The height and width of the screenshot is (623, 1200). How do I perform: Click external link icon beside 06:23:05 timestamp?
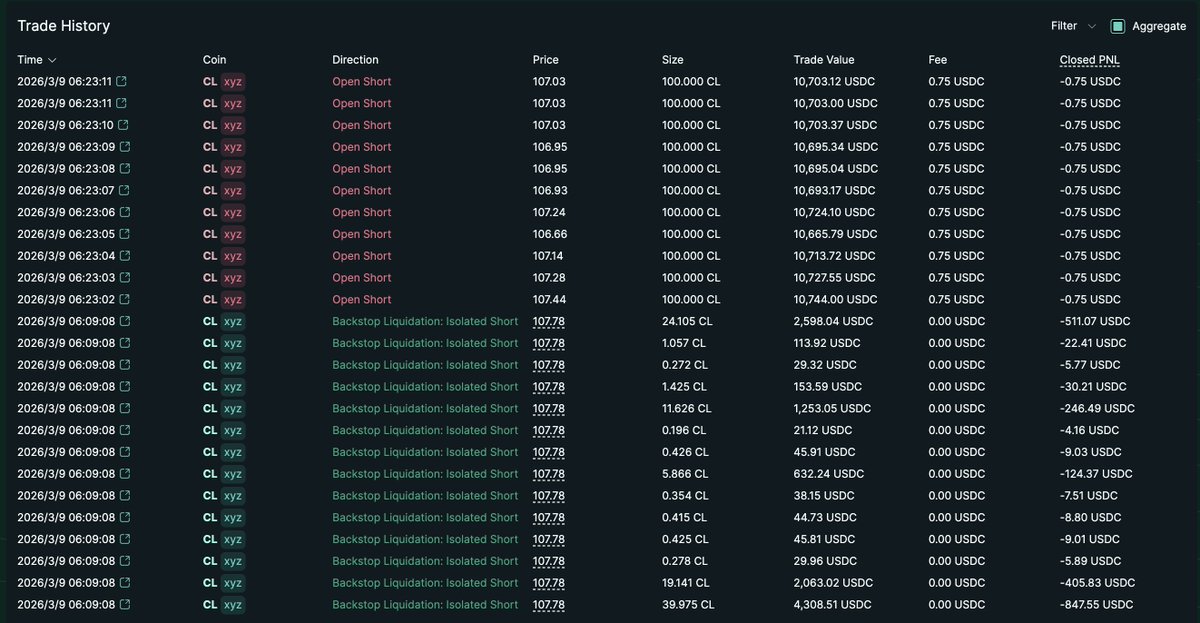tap(125, 234)
